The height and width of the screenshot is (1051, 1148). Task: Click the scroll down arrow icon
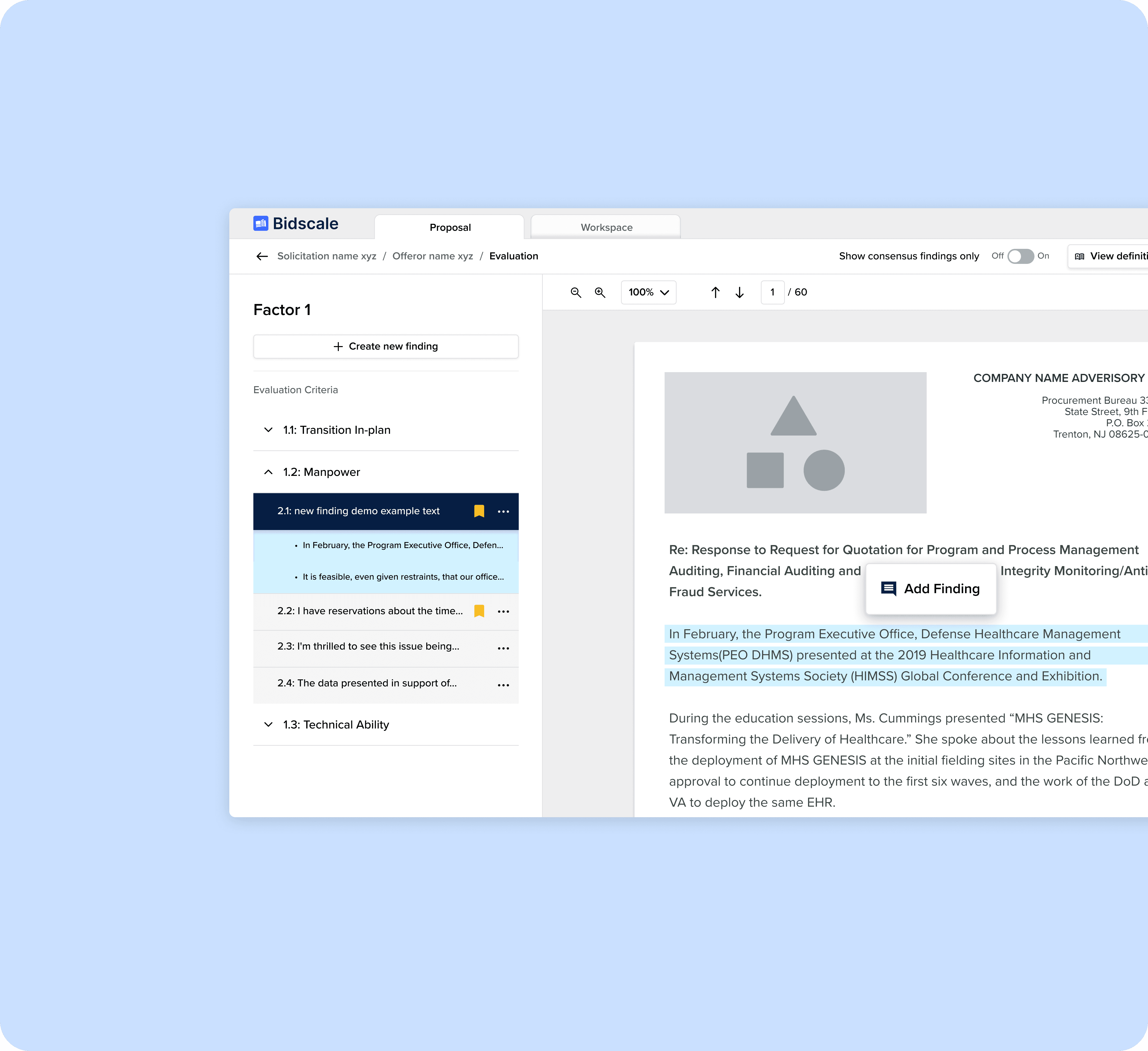(x=740, y=292)
